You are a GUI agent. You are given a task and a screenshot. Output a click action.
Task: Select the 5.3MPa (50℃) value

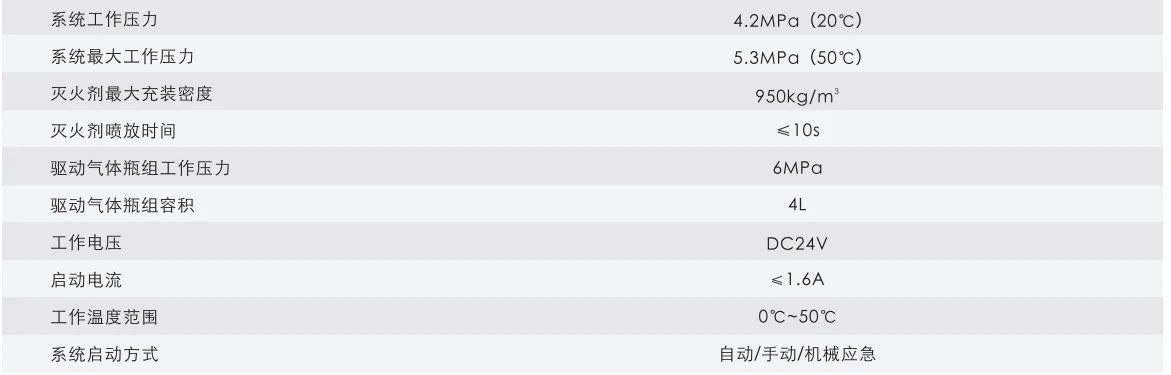pyautogui.click(x=797, y=58)
